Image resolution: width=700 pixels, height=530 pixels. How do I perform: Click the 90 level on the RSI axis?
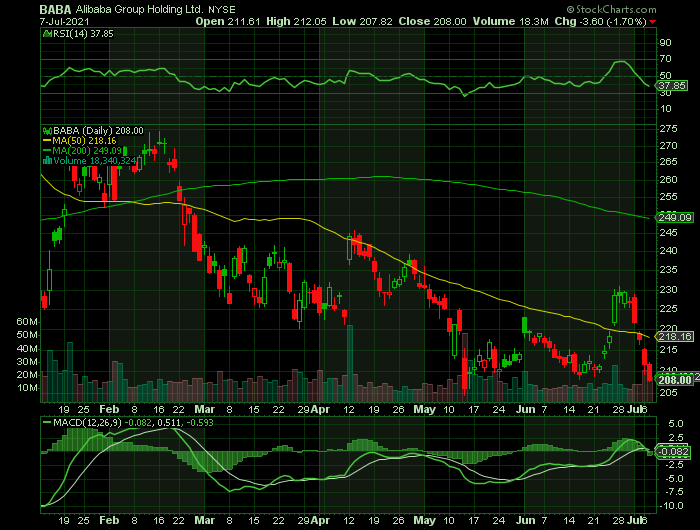pyautogui.click(x=665, y=43)
